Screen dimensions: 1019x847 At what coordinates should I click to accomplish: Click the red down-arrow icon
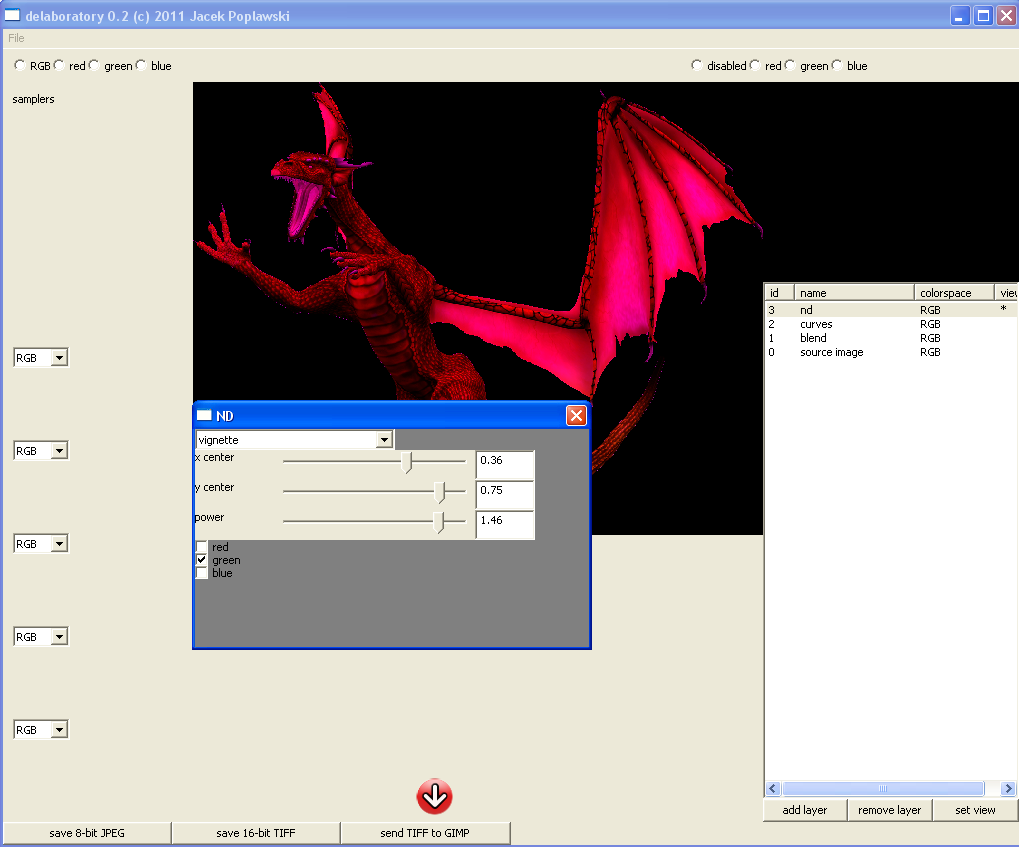pos(434,796)
